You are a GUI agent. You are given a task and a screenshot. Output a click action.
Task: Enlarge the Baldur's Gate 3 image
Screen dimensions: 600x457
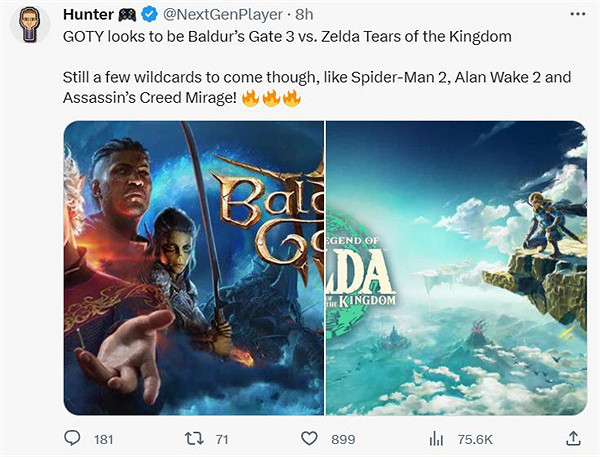[x=194, y=267]
